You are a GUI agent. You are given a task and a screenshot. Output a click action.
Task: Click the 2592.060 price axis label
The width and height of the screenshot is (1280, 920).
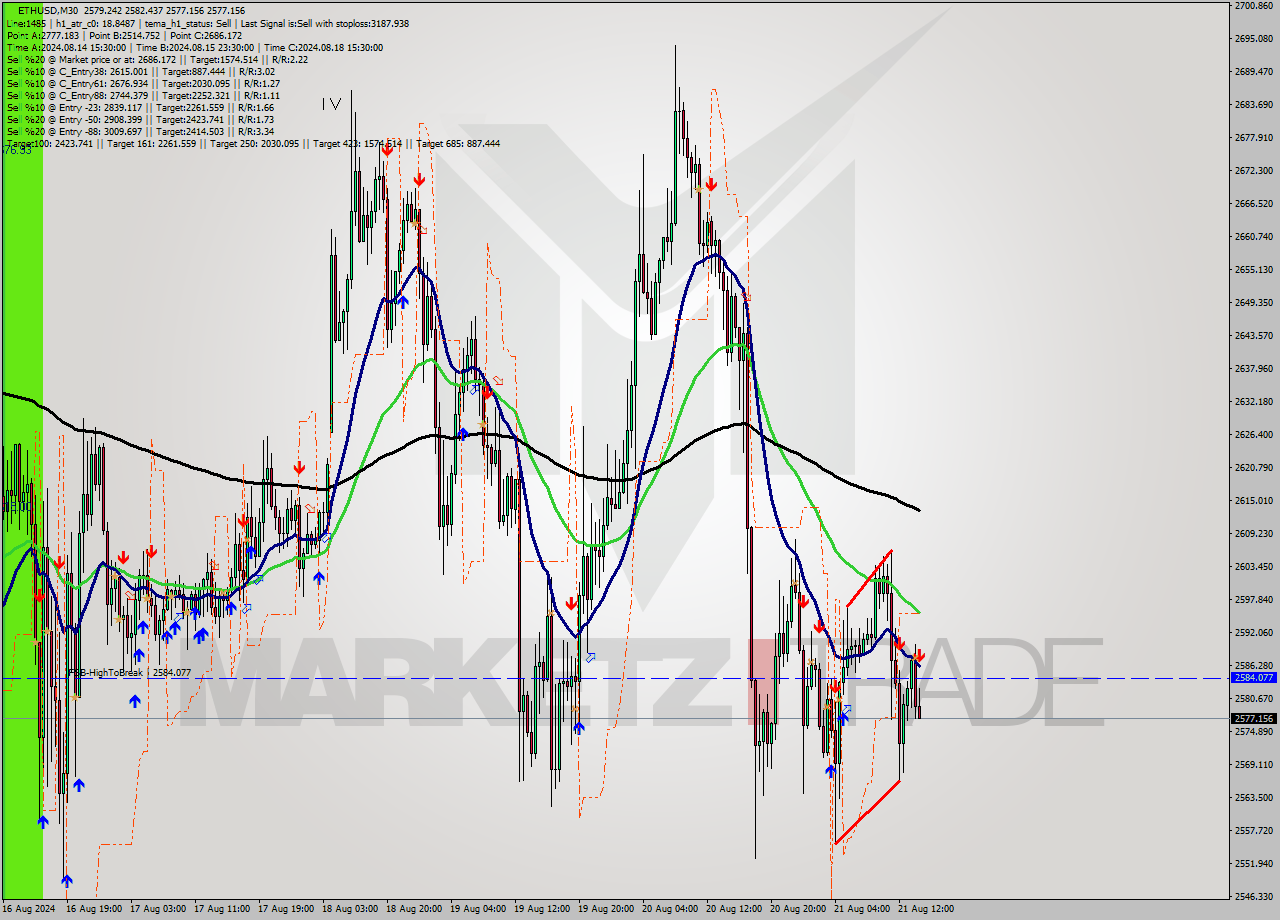1254,633
